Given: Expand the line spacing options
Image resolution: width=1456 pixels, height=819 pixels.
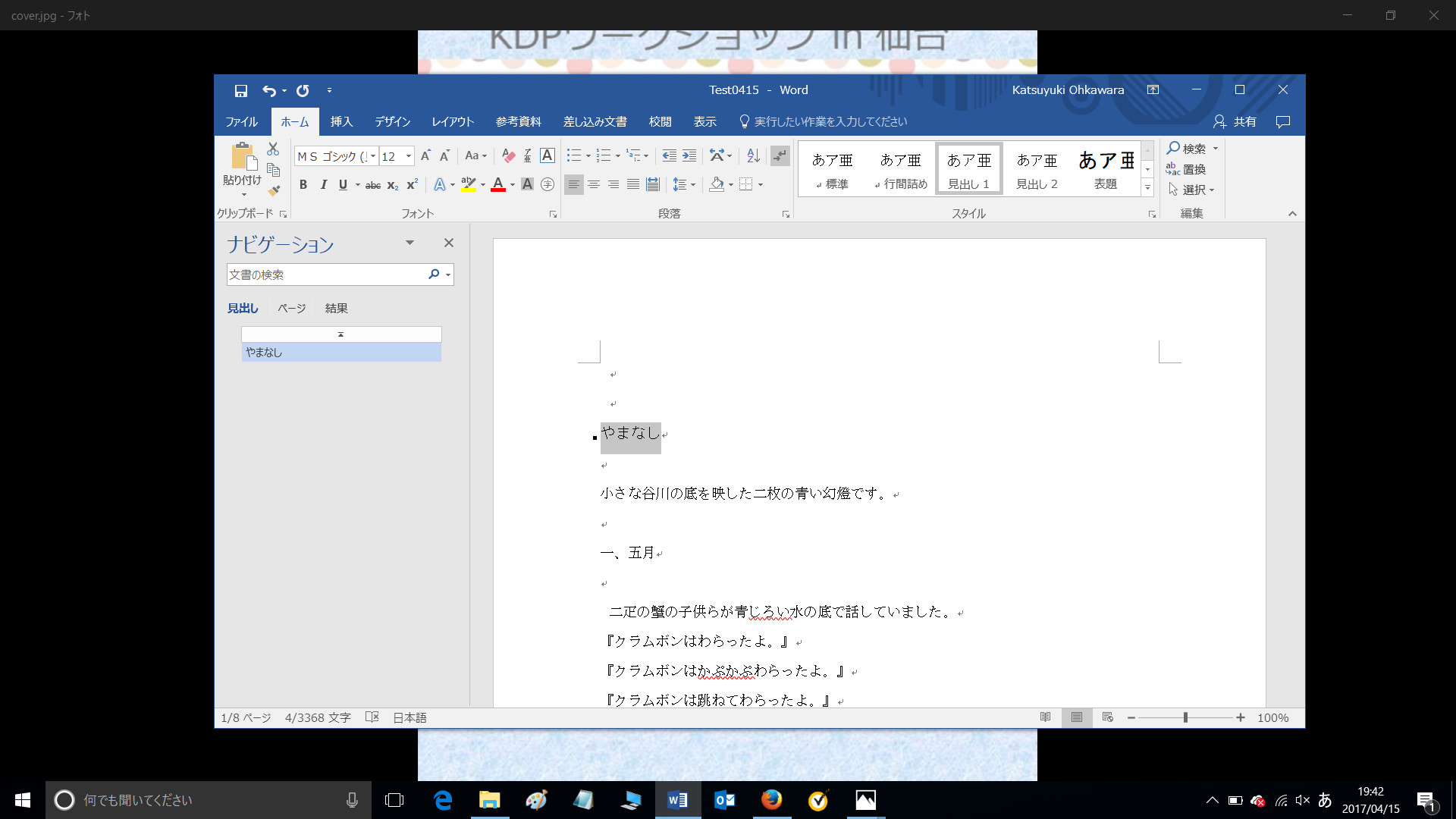Looking at the screenshot, I should [692, 184].
